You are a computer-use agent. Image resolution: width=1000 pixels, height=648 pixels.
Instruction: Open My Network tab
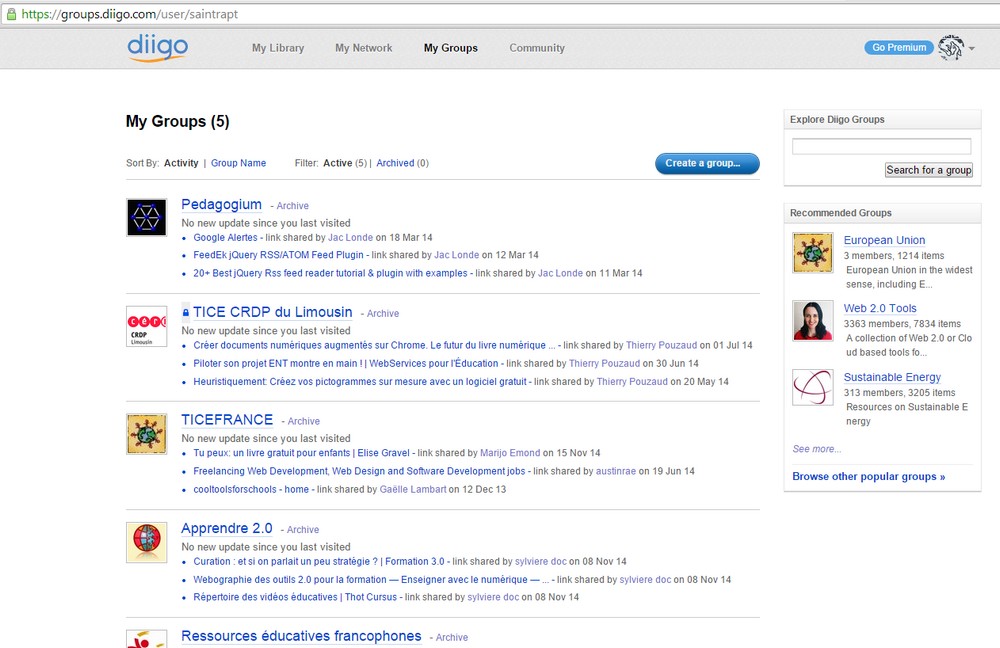click(364, 48)
